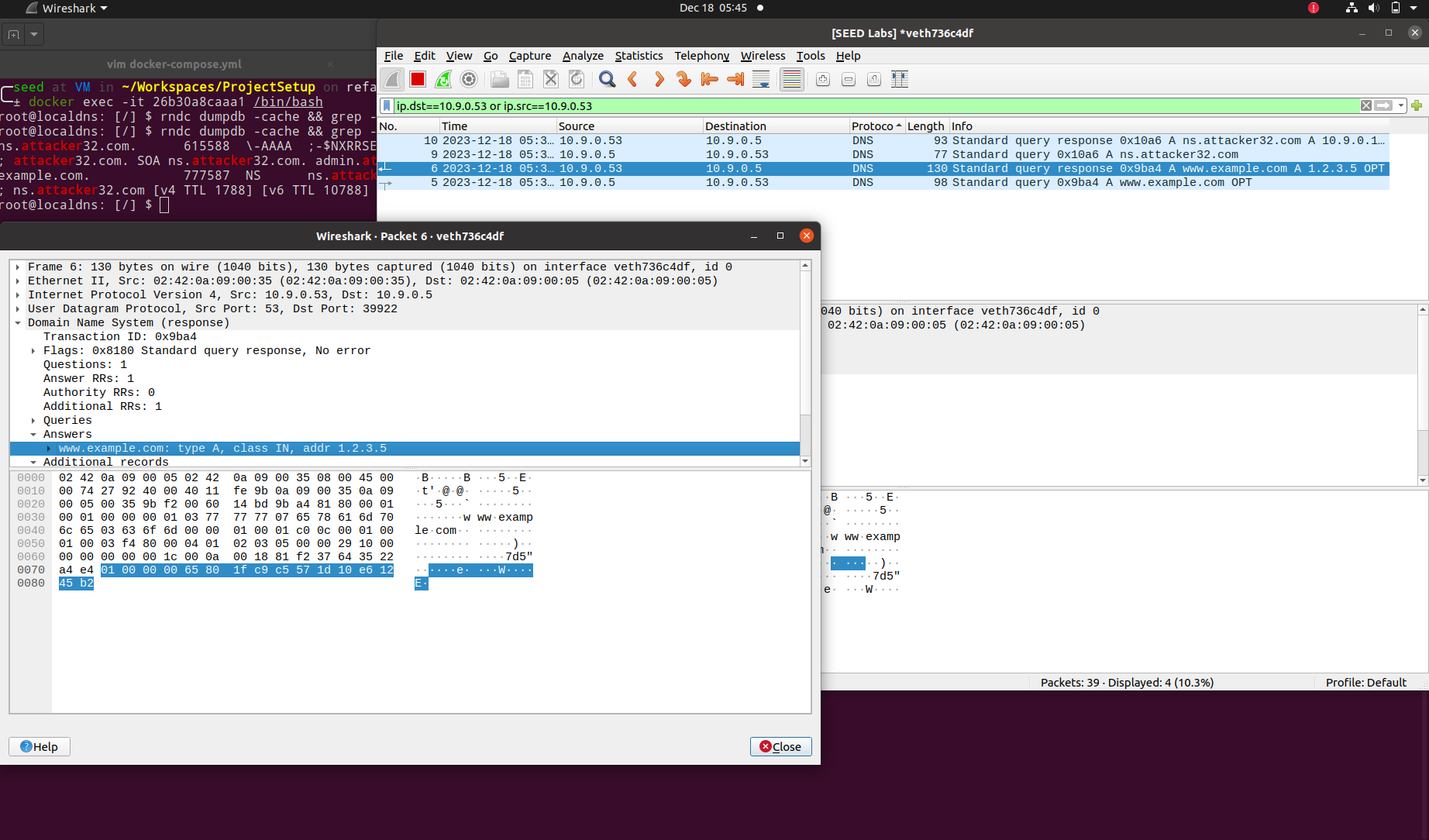Open the Statistics menu
The width and height of the screenshot is (1429, 840).
639,56
